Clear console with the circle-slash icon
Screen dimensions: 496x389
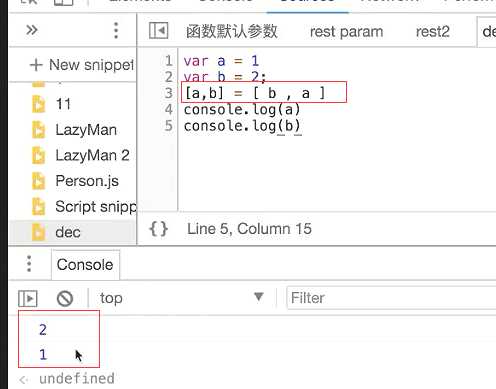click(65, 298)
